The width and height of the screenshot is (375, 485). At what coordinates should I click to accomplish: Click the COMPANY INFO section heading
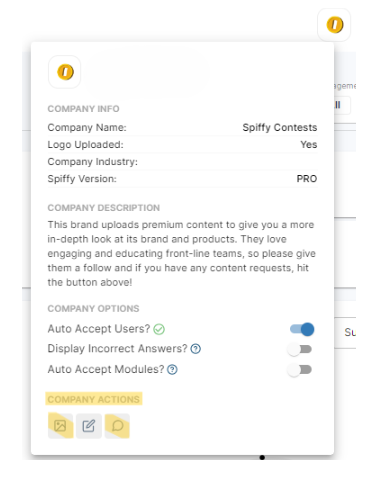pyautogui.click(x=83, y=109)
